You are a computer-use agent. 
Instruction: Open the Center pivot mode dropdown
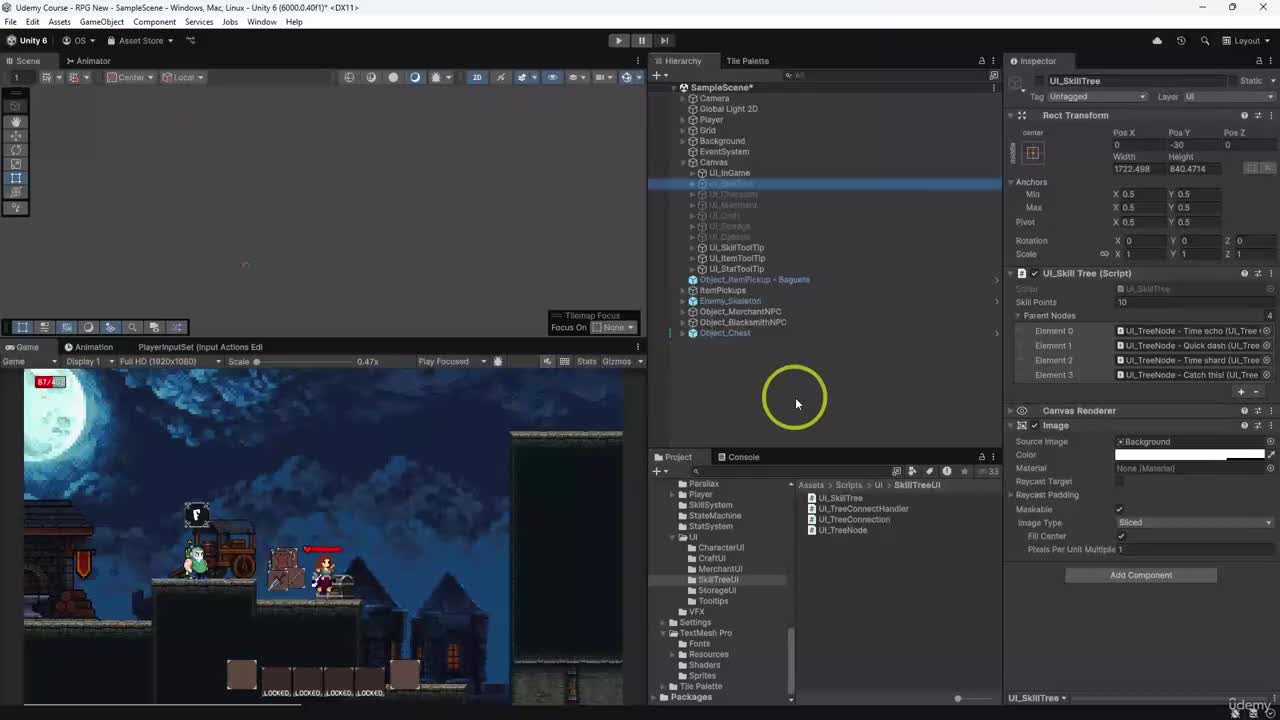128,77
